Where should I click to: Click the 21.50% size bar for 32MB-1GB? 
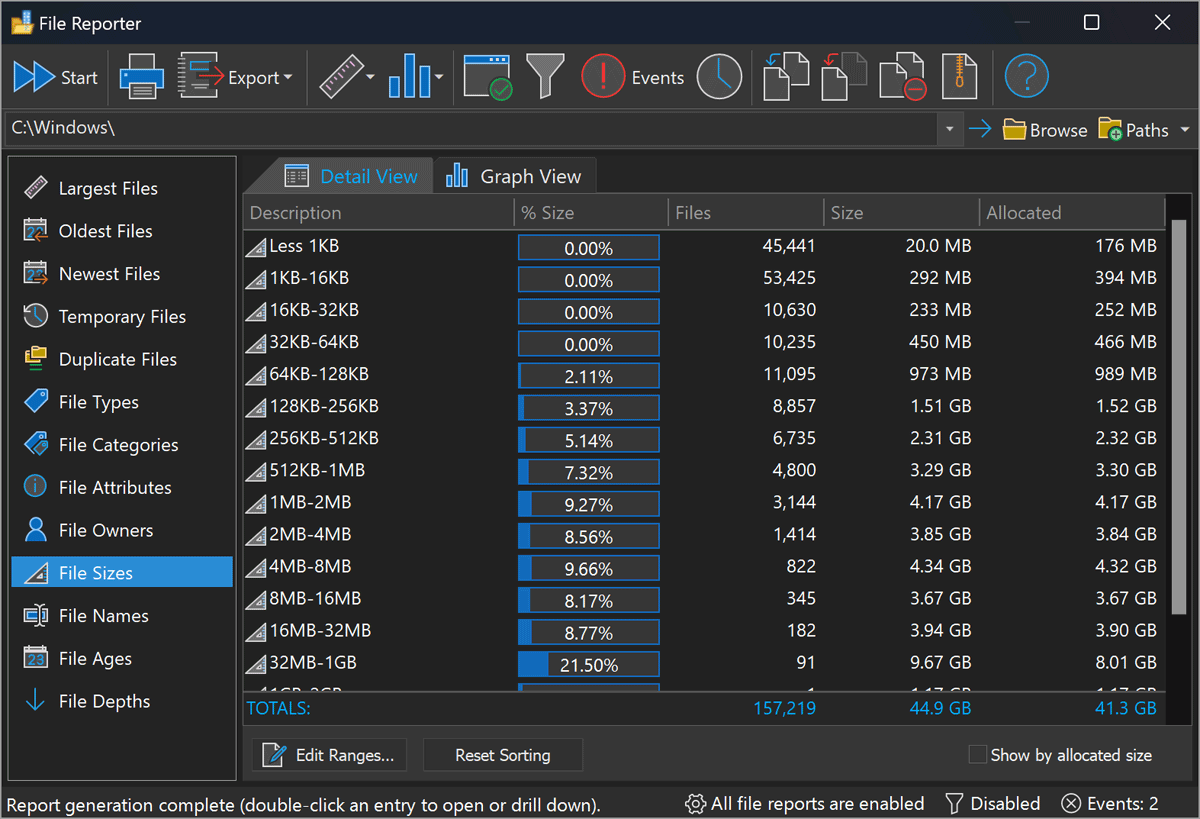588,663
